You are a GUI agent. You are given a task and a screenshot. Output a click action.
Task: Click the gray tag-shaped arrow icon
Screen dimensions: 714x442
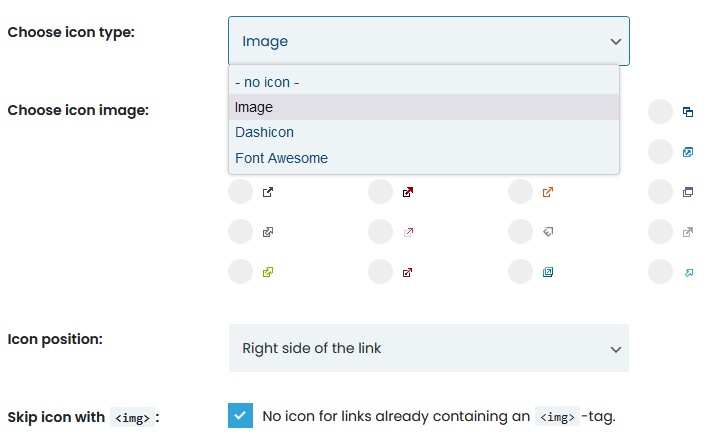pyautogui.click(x=548, y=232)
